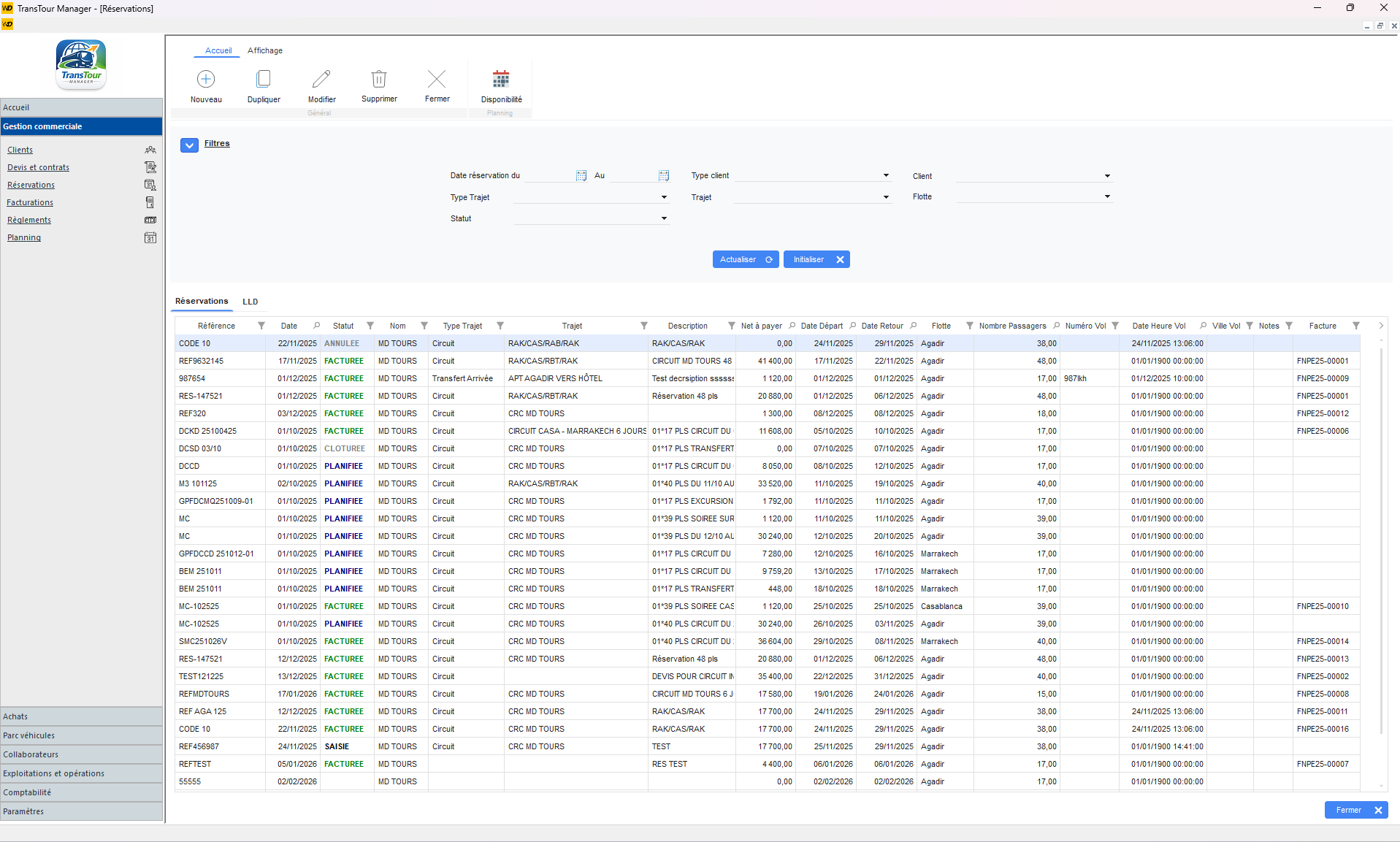Switch to the LLD tab
1400x842 pixels.
(250, 302)
